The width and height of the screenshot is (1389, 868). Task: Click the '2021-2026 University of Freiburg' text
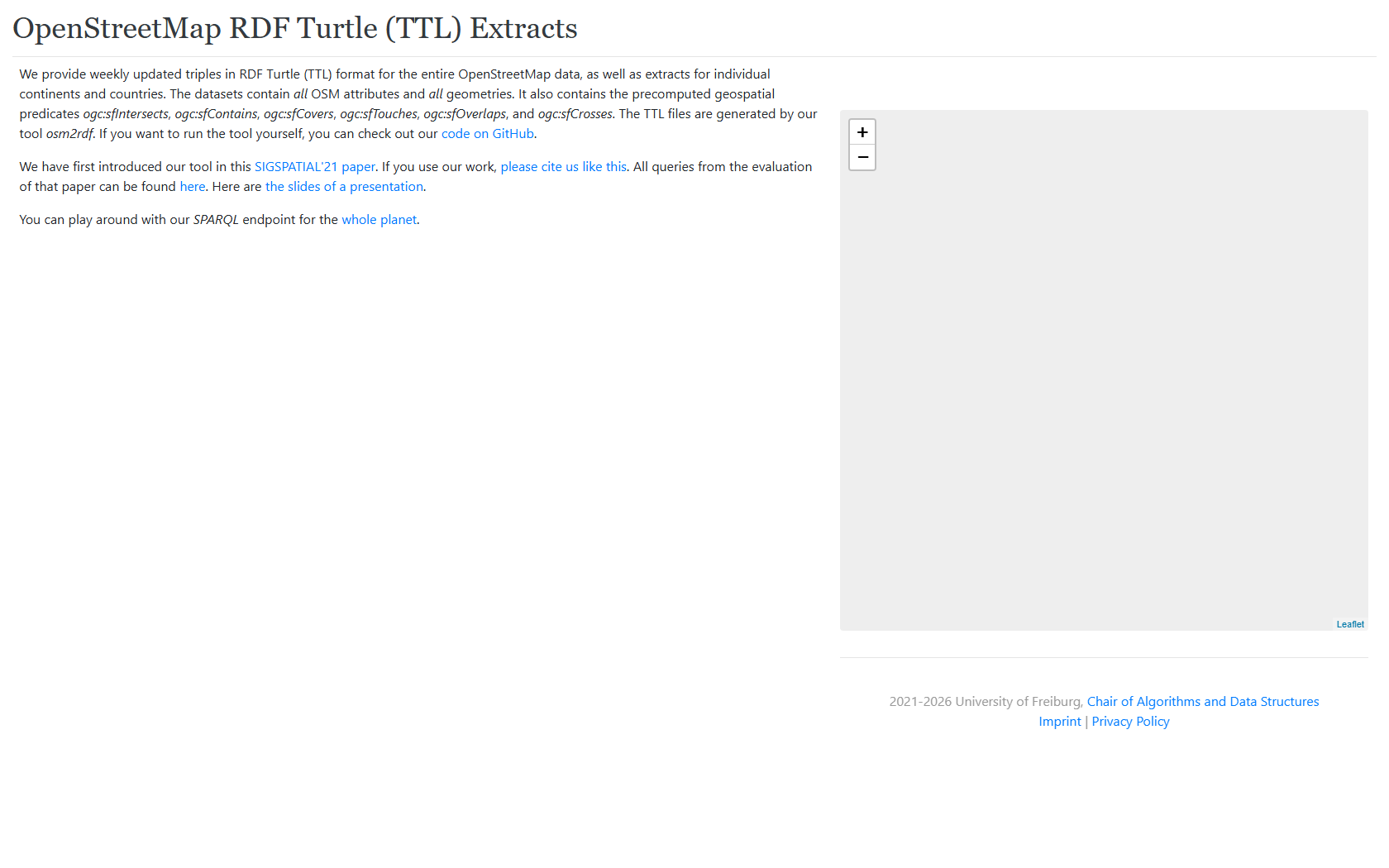(985, 702)
